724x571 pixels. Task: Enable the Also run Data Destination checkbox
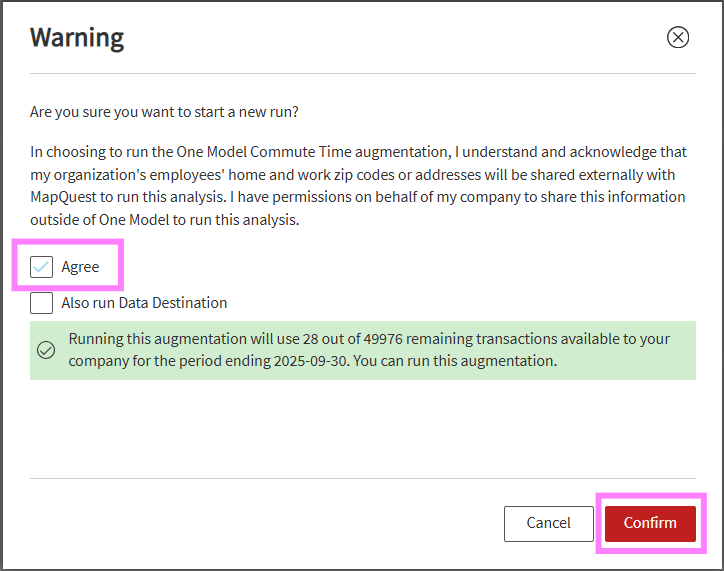point(42,303)
